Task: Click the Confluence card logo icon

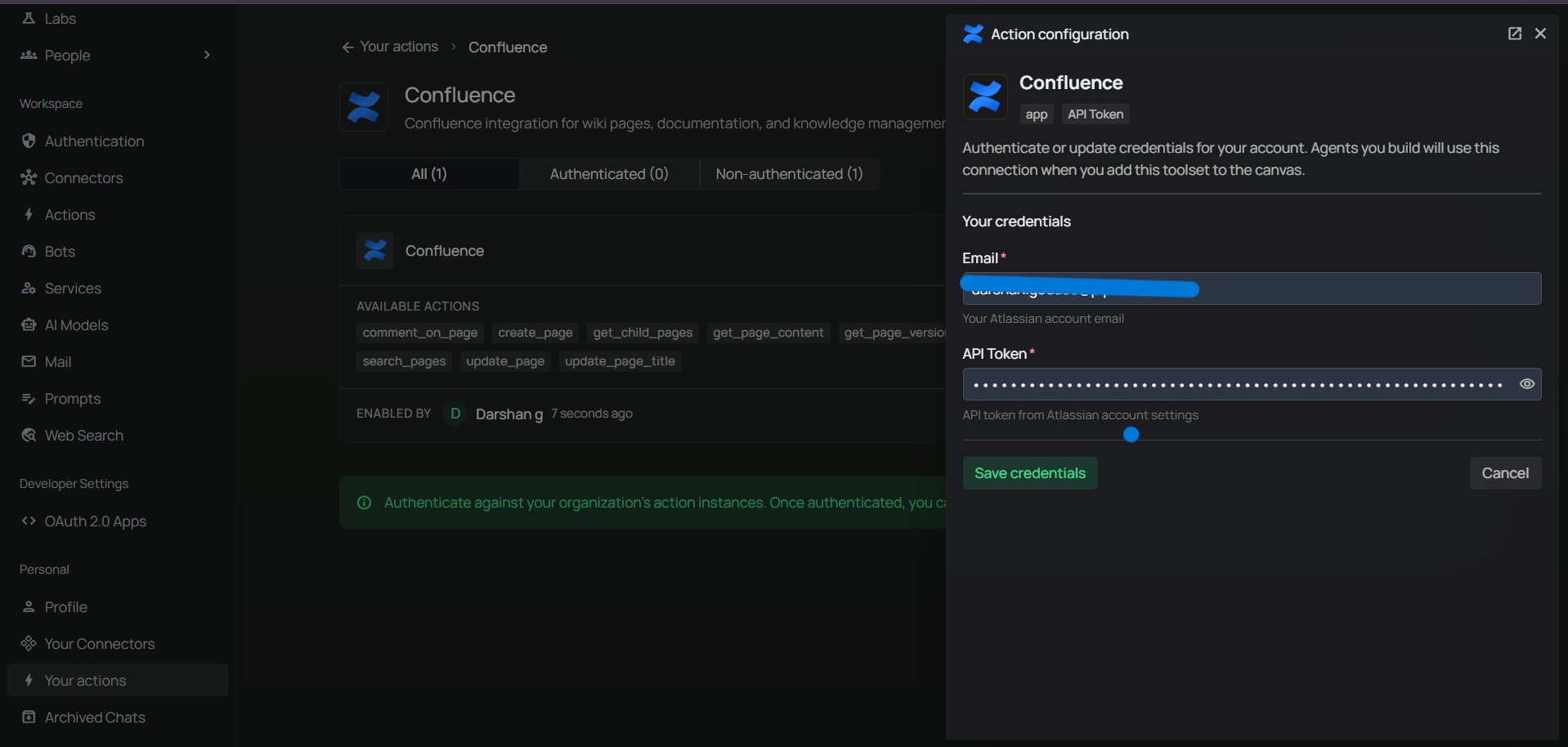Action: coord(375,251)
